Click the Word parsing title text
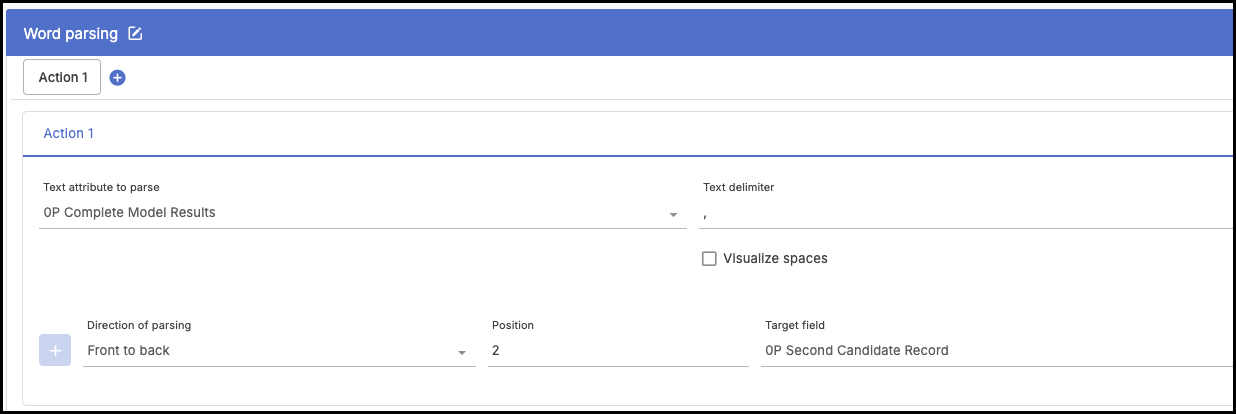Image resolution: width=1236 pixels, height=414 pixels. 70,34
